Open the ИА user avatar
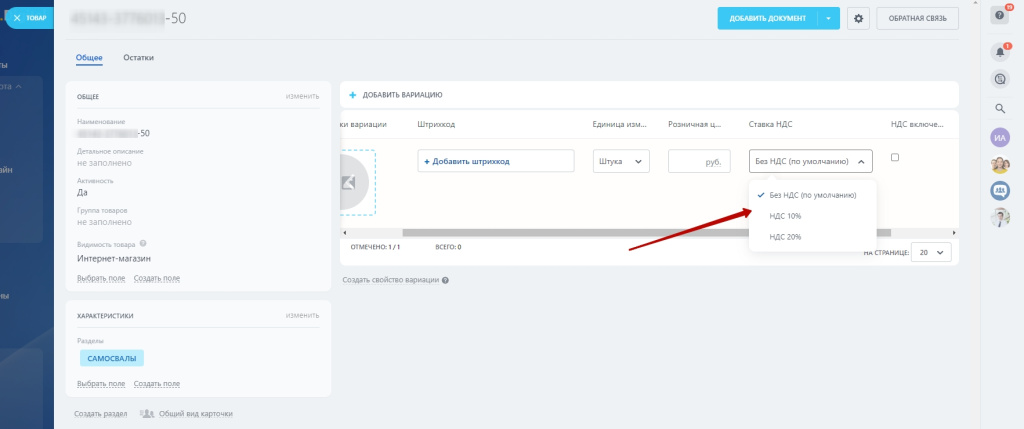The image size is (1024, 429). tap(999, 138)
